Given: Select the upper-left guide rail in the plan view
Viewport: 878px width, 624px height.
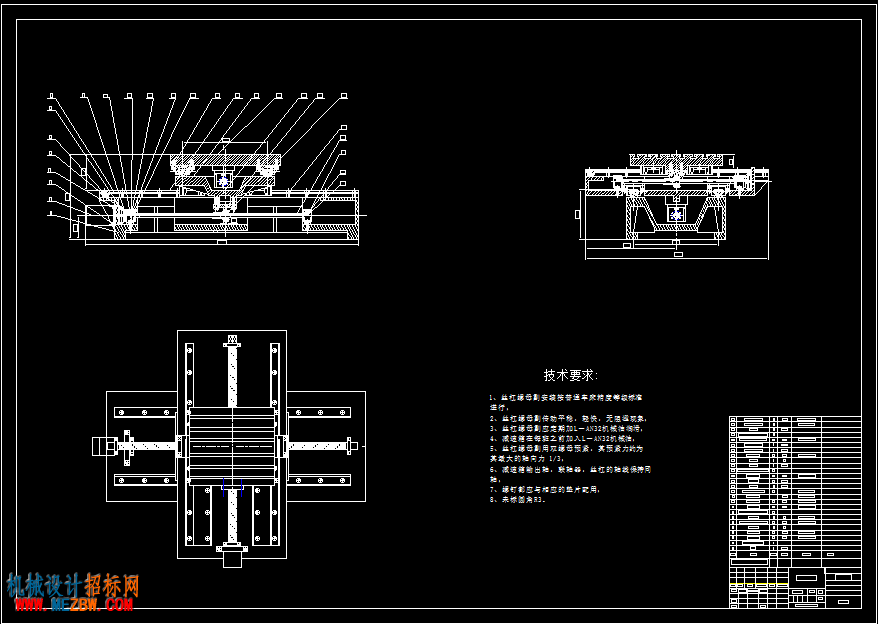Looking at the screenshot, I should coord(146,412).
